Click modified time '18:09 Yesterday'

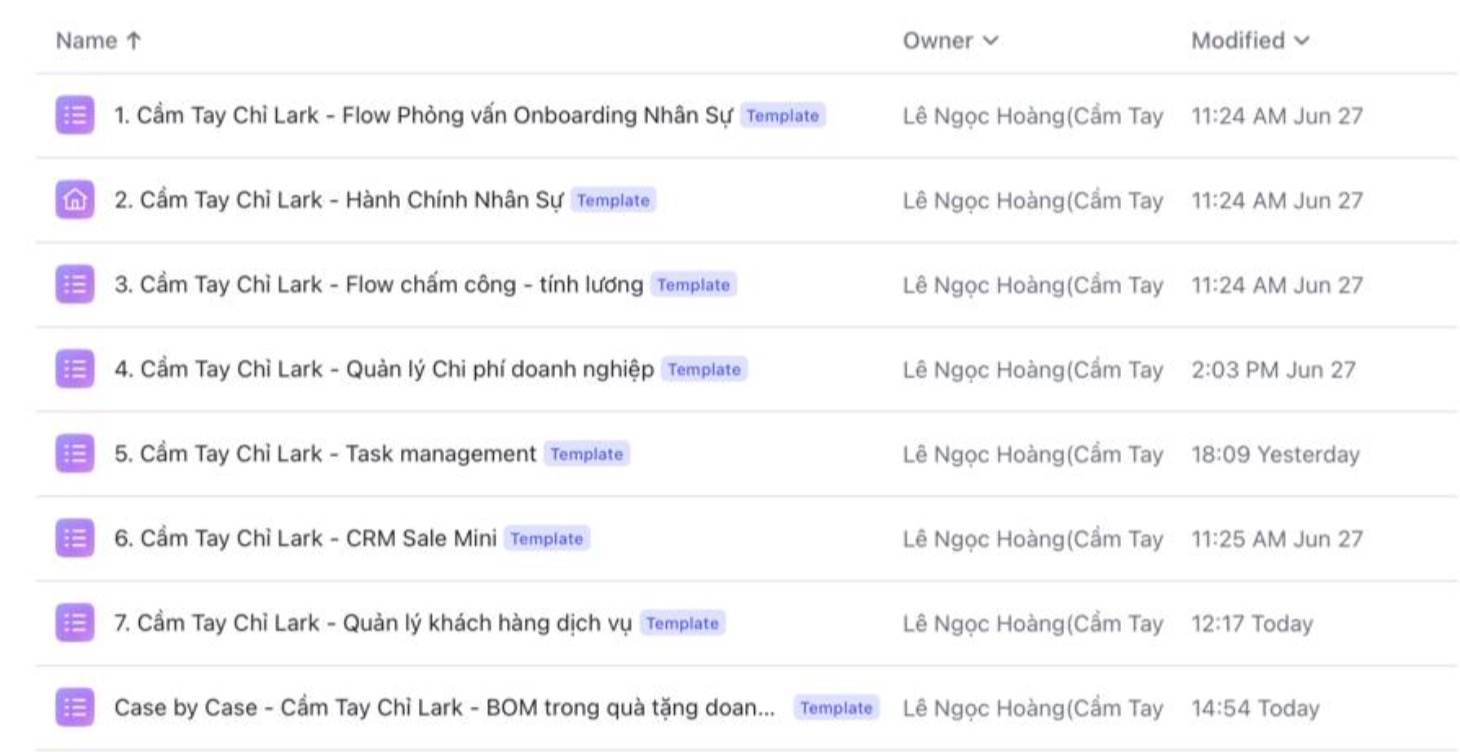tap(1275, 454)
